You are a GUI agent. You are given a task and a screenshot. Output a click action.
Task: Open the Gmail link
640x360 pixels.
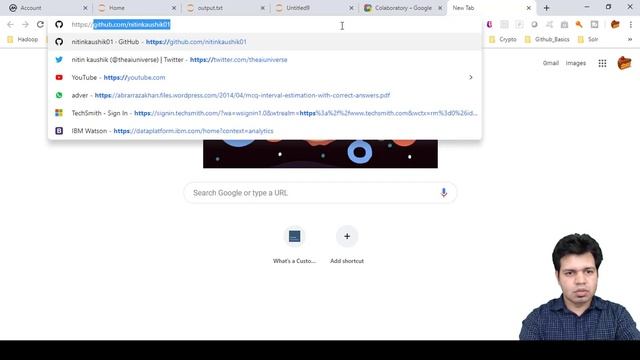pos(551,63)
